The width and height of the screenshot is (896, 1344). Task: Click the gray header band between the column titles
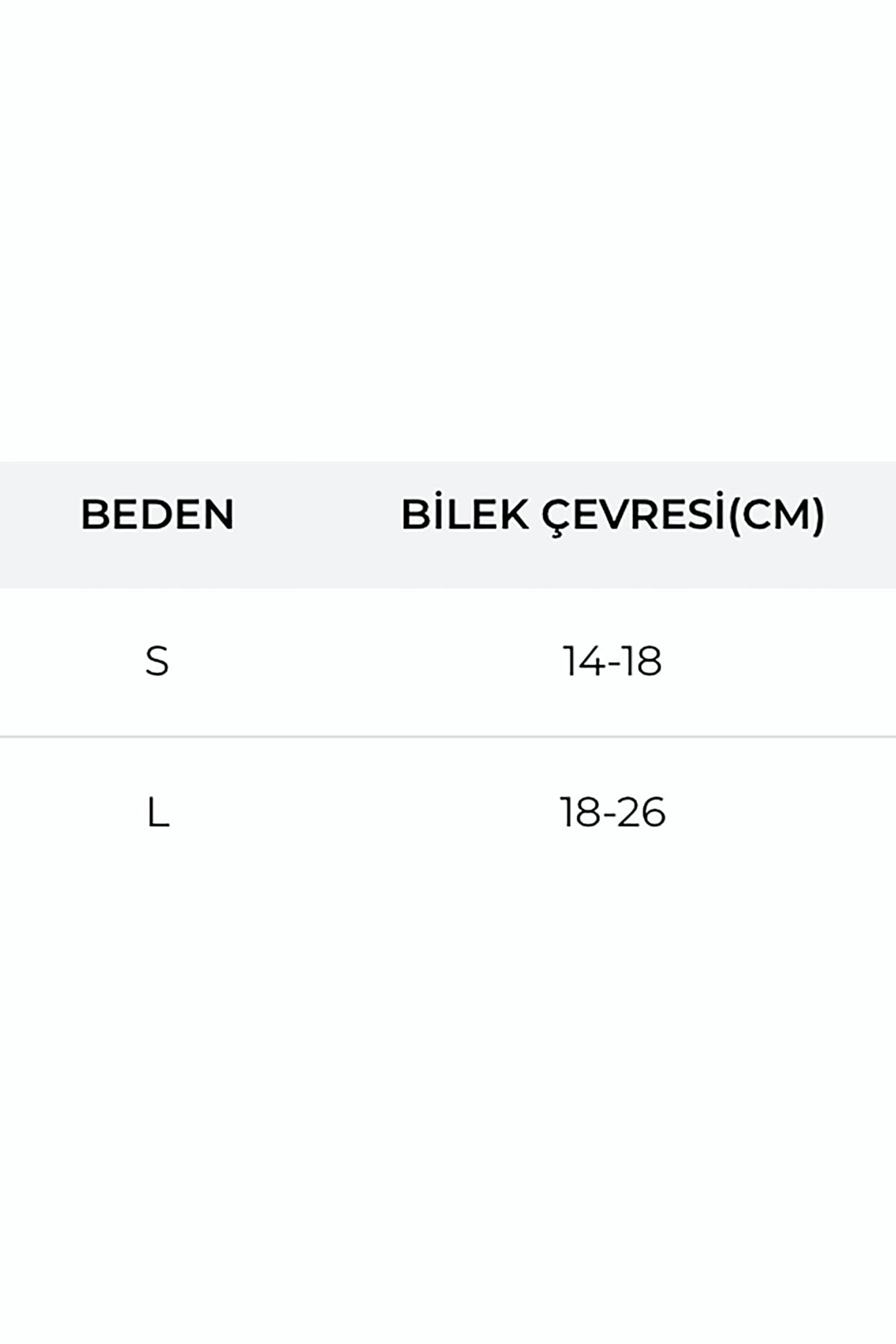317,515
